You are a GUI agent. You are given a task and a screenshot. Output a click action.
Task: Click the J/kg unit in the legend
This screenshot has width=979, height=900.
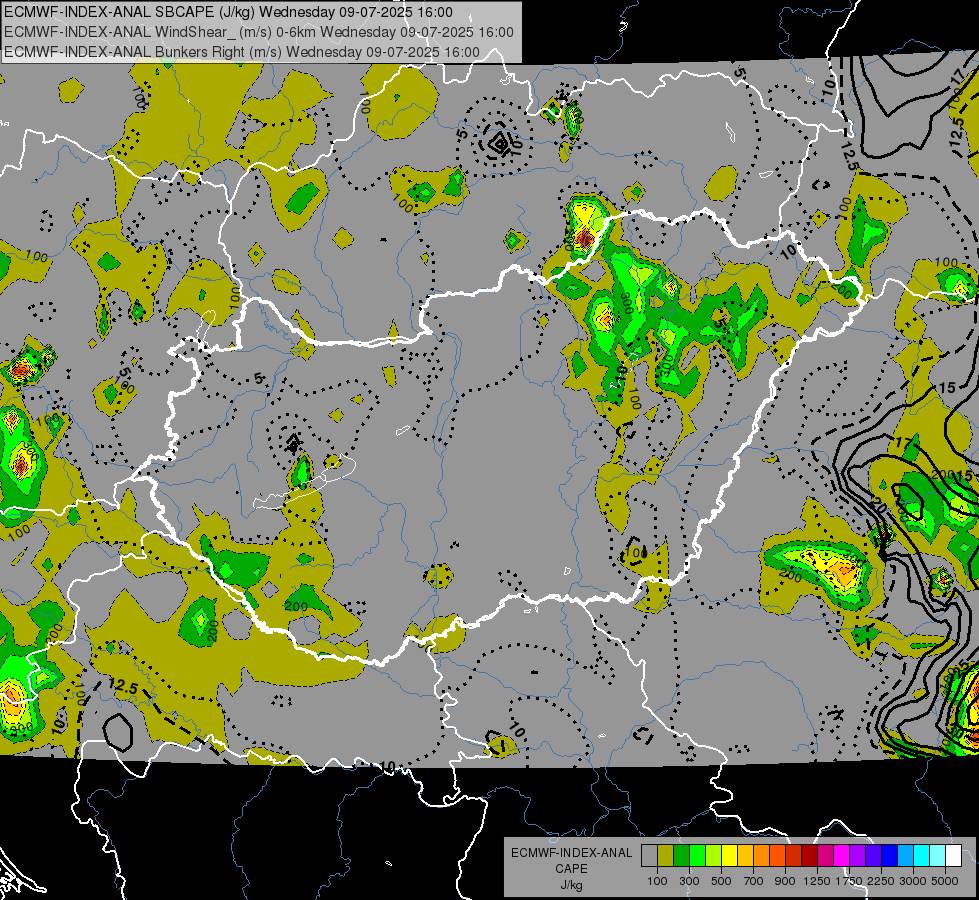click(x=571, y=885)
